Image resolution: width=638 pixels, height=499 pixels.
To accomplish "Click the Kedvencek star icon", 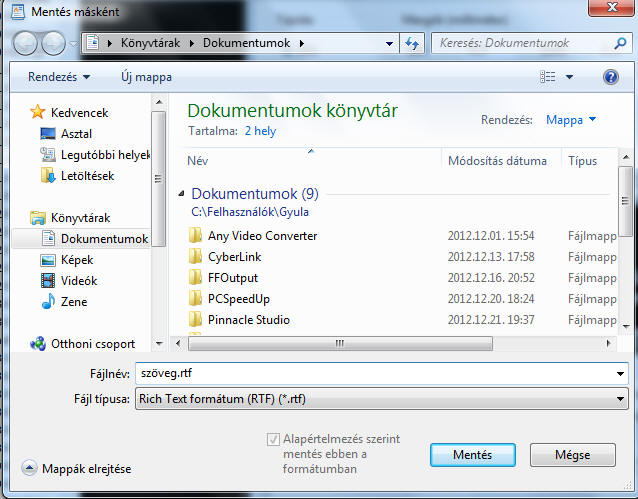I will 37,112.
